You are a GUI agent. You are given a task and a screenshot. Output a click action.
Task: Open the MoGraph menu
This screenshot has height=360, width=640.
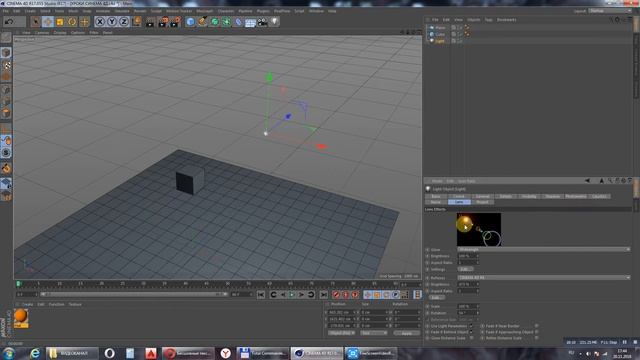click(204, 11)
